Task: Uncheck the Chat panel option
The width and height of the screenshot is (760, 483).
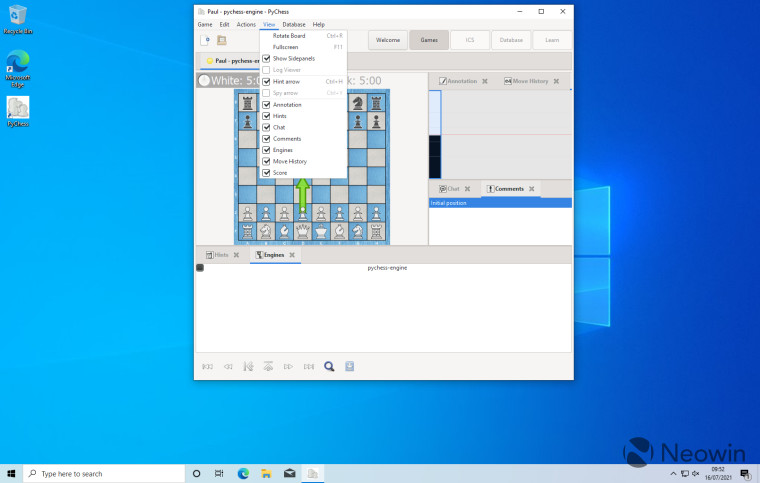Action: [x=266, y=127]
